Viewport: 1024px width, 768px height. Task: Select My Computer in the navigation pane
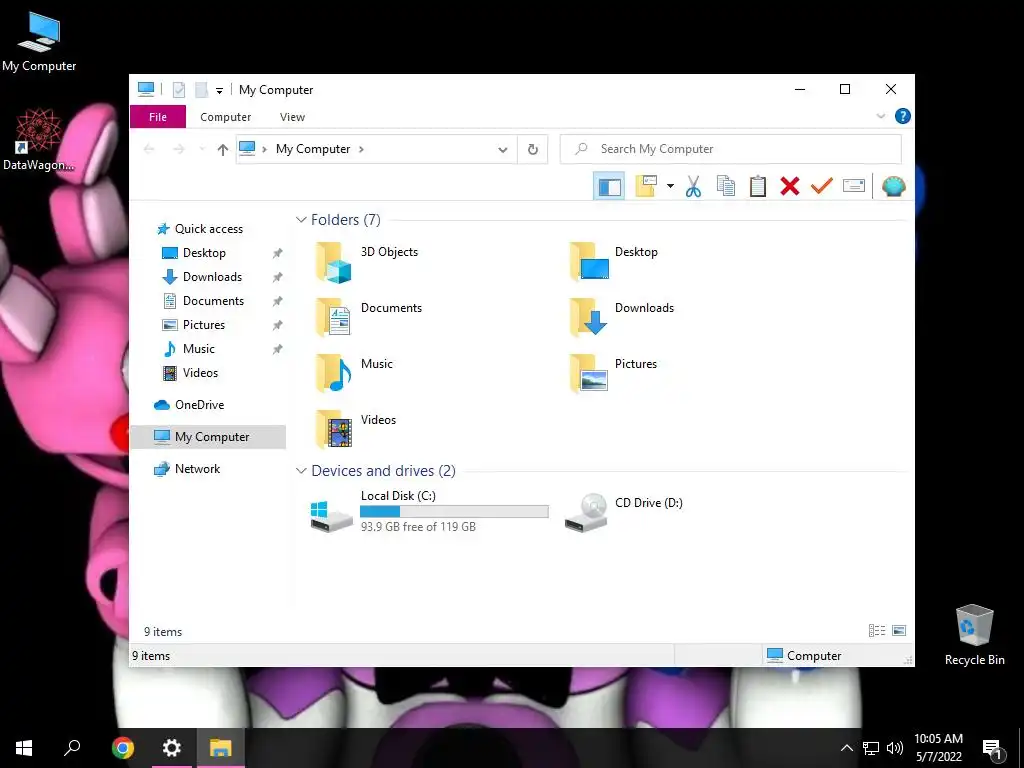click(208, 437)
